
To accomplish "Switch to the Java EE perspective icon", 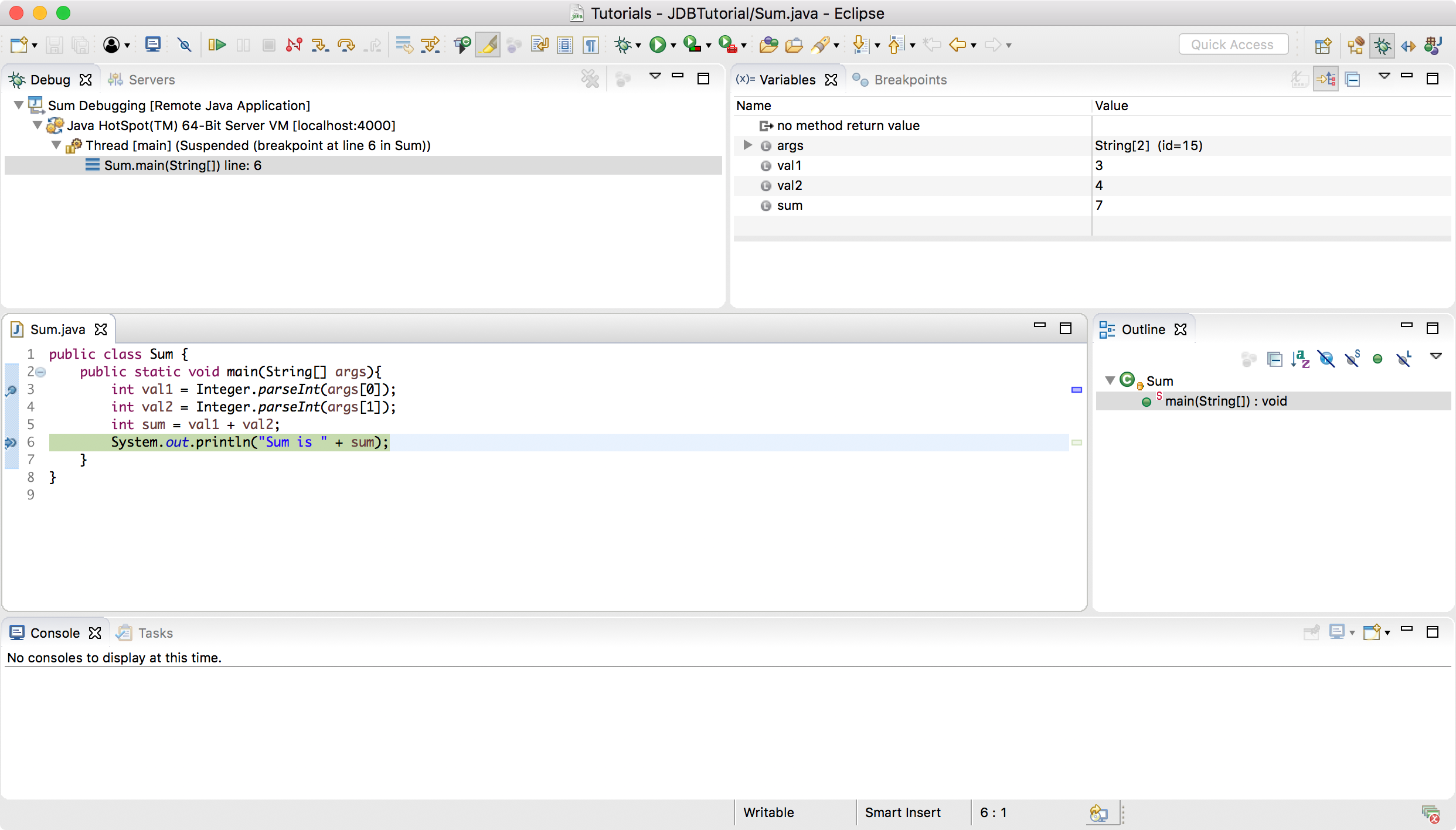I will [x=1356, y=45].
